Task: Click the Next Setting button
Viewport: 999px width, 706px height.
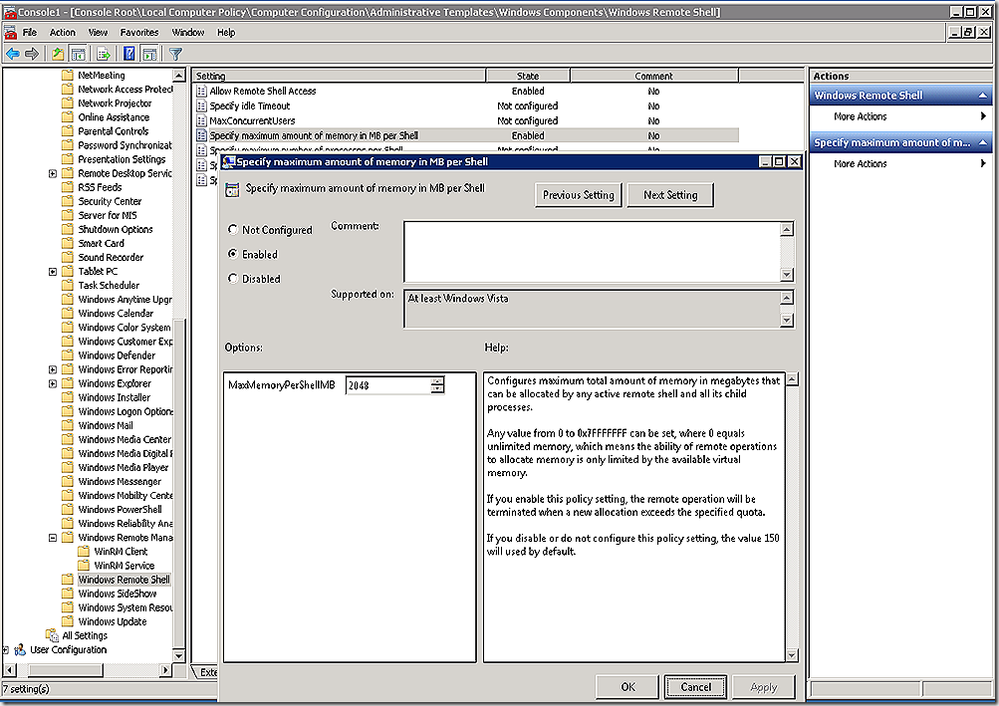Action: (670, 195)
